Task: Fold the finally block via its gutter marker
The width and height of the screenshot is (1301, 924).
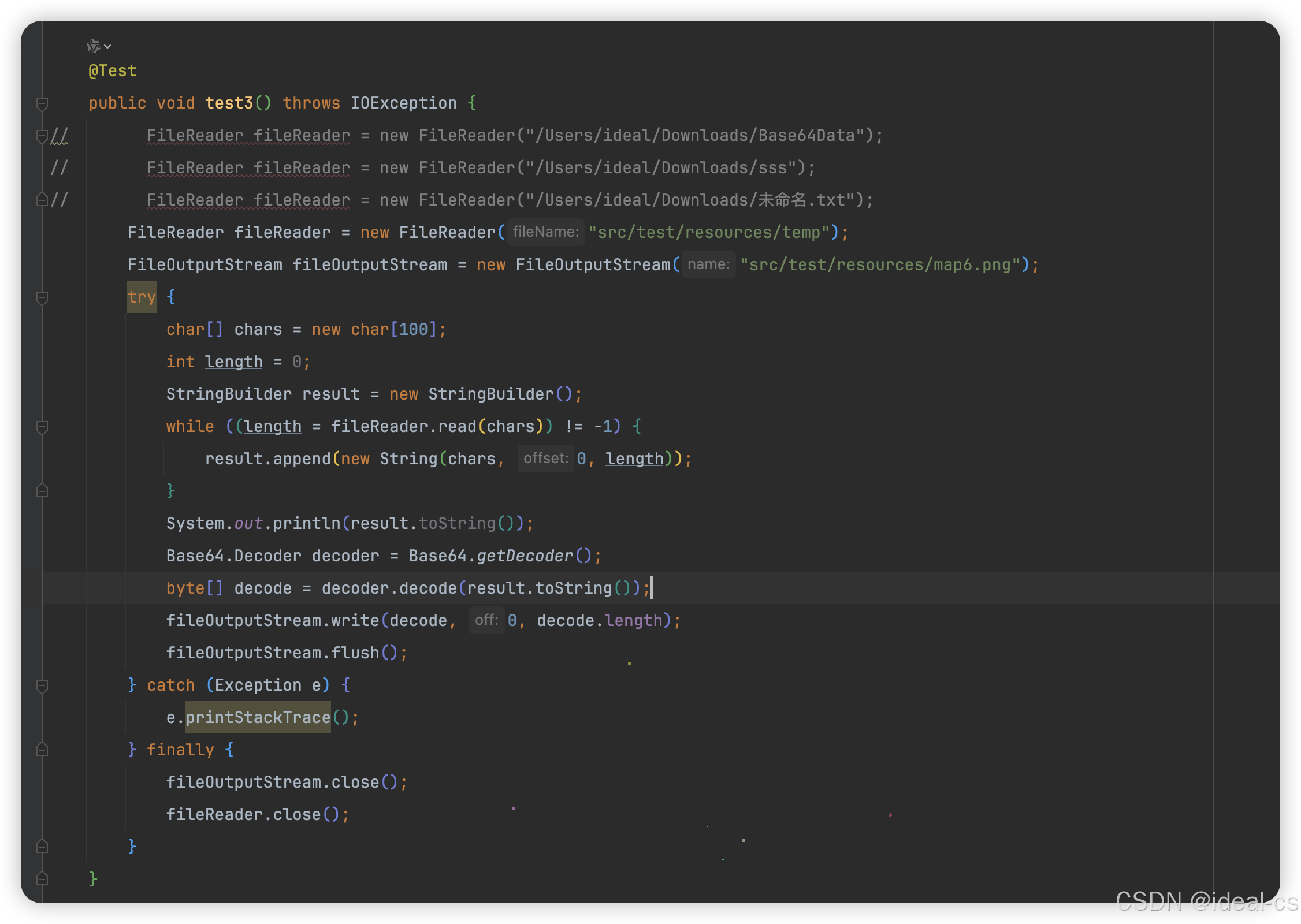Action: [x=42, y=750]
